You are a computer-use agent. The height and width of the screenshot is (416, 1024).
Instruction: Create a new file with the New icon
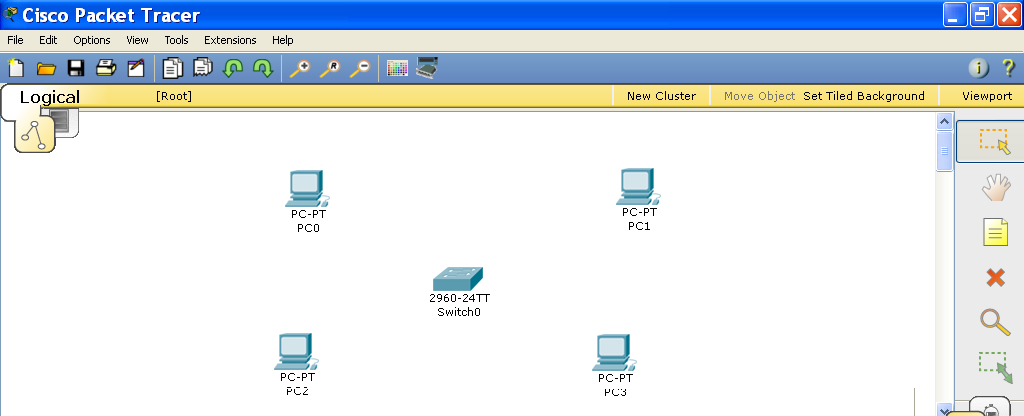click(15, 67)
